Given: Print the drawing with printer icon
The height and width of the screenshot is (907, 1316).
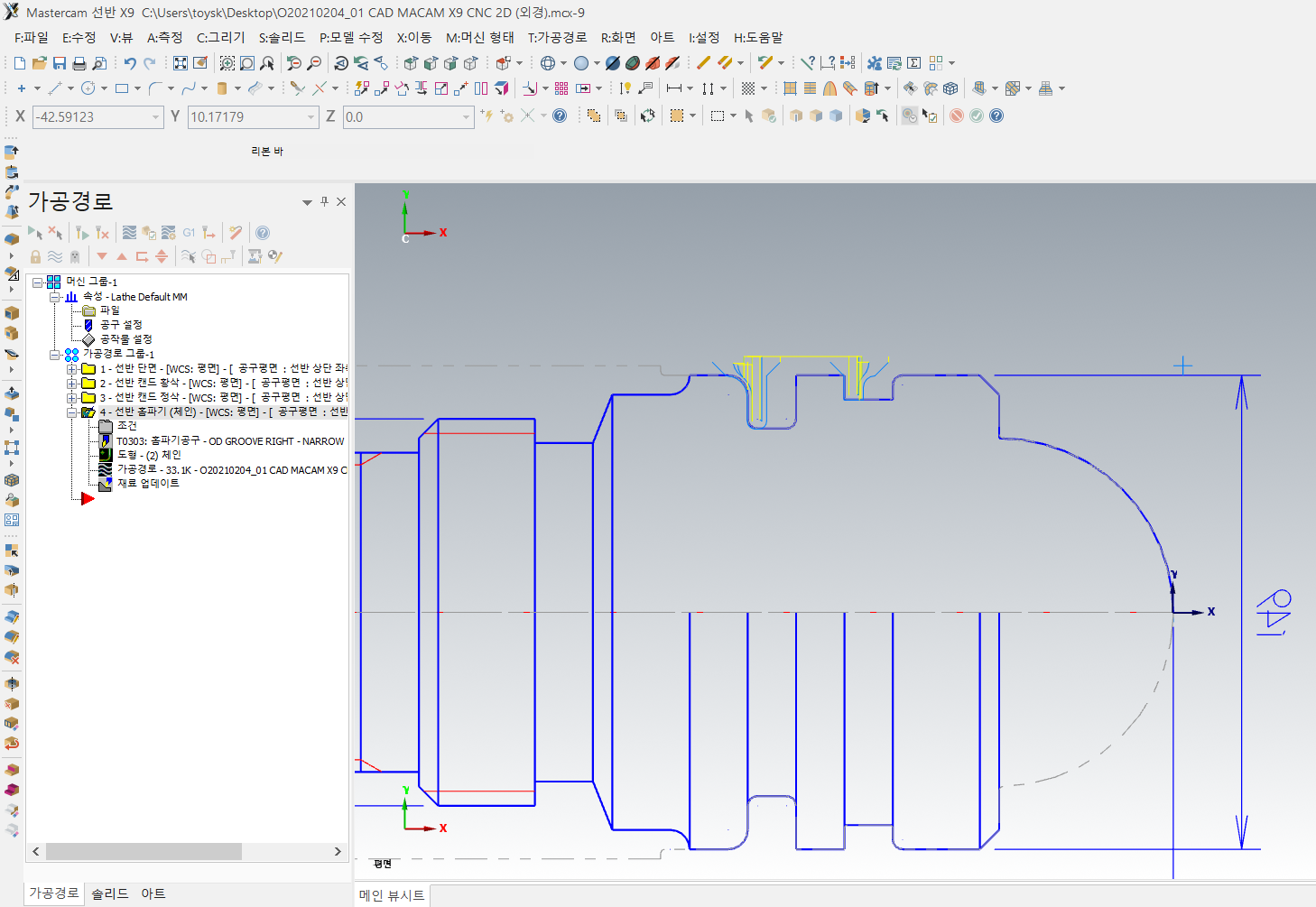Looking at the screenshot, I should click(x=79, y=63).
